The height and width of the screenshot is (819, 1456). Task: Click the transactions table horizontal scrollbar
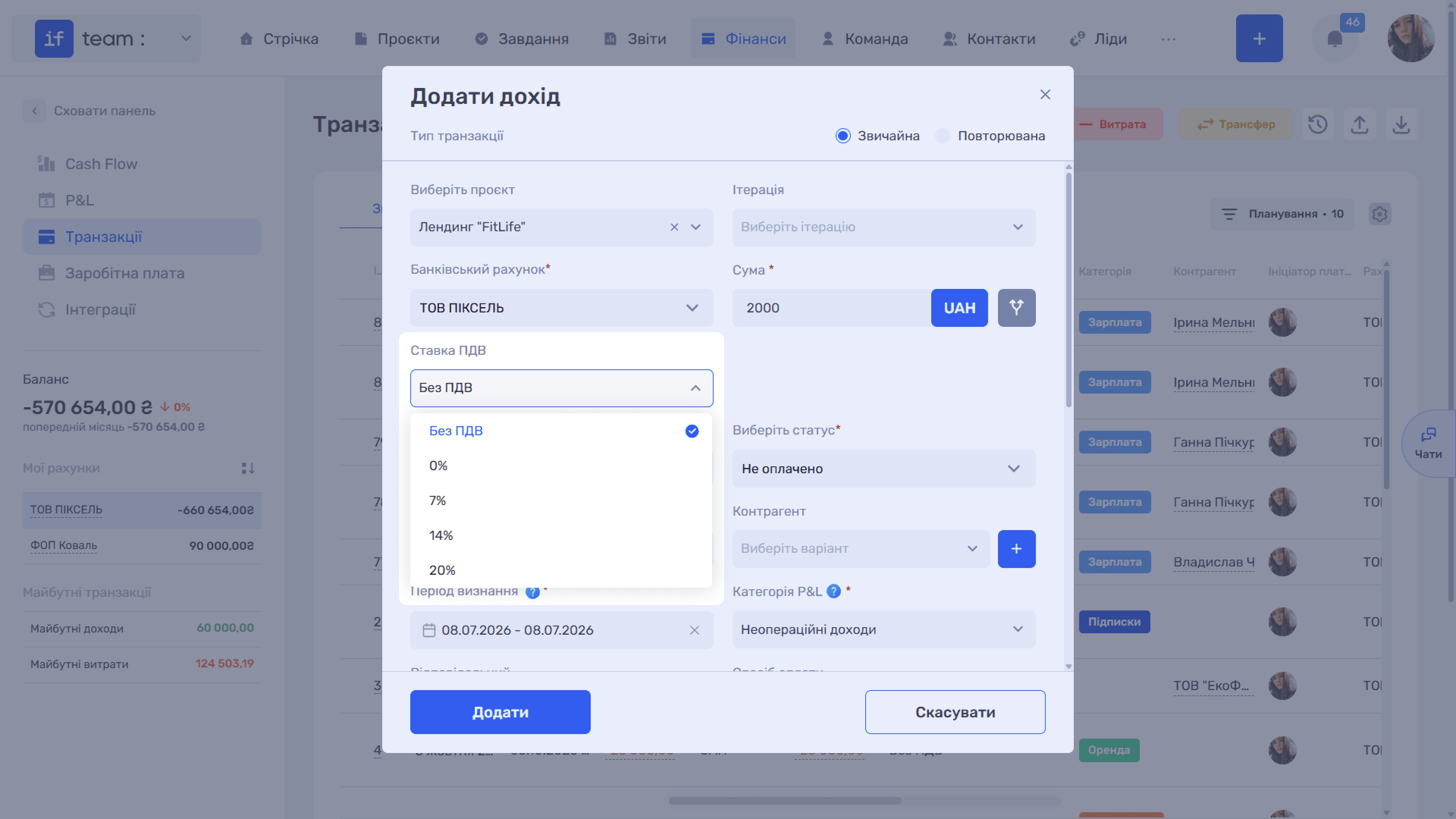784,800
